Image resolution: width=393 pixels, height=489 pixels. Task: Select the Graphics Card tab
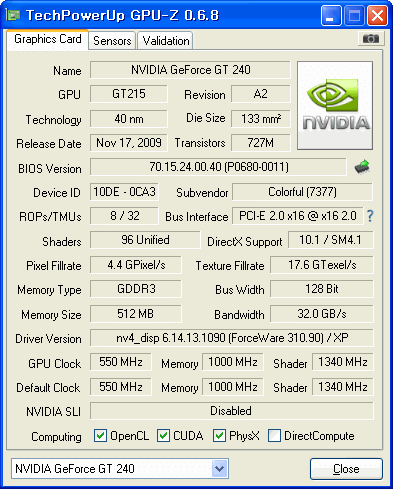click(x=48, y=39)
